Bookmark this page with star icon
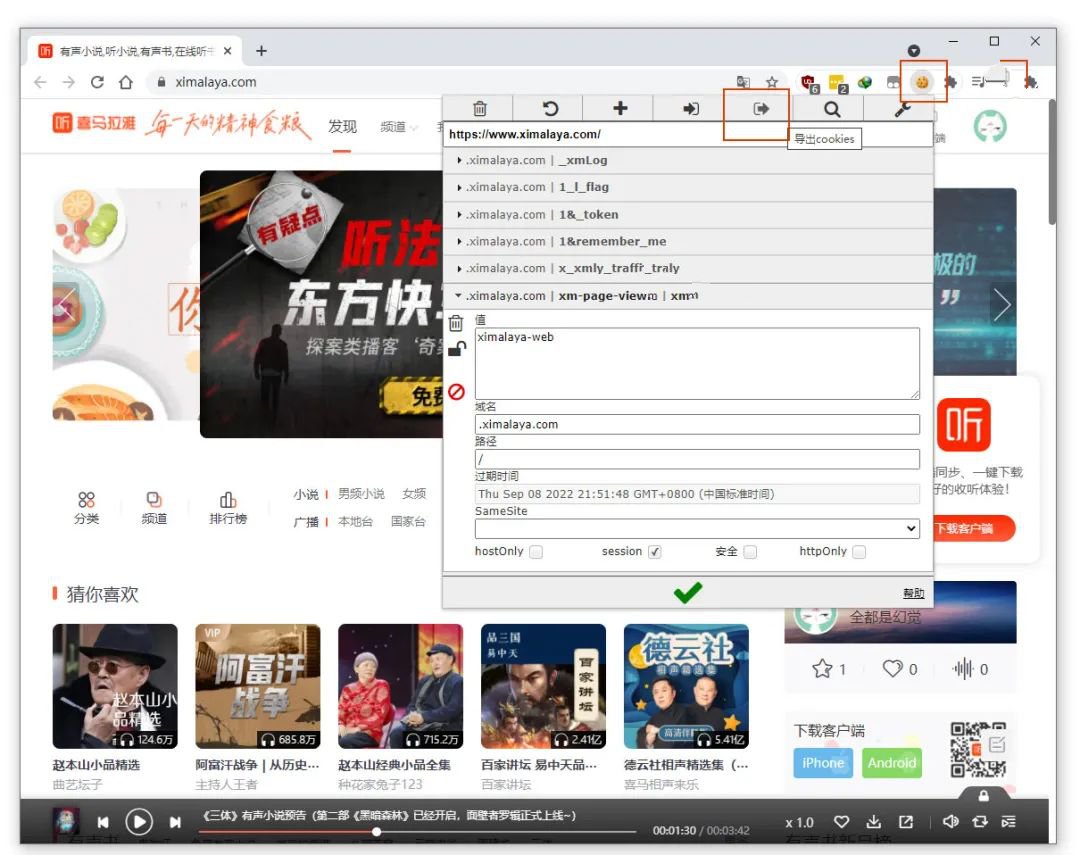 coord(772,83)
